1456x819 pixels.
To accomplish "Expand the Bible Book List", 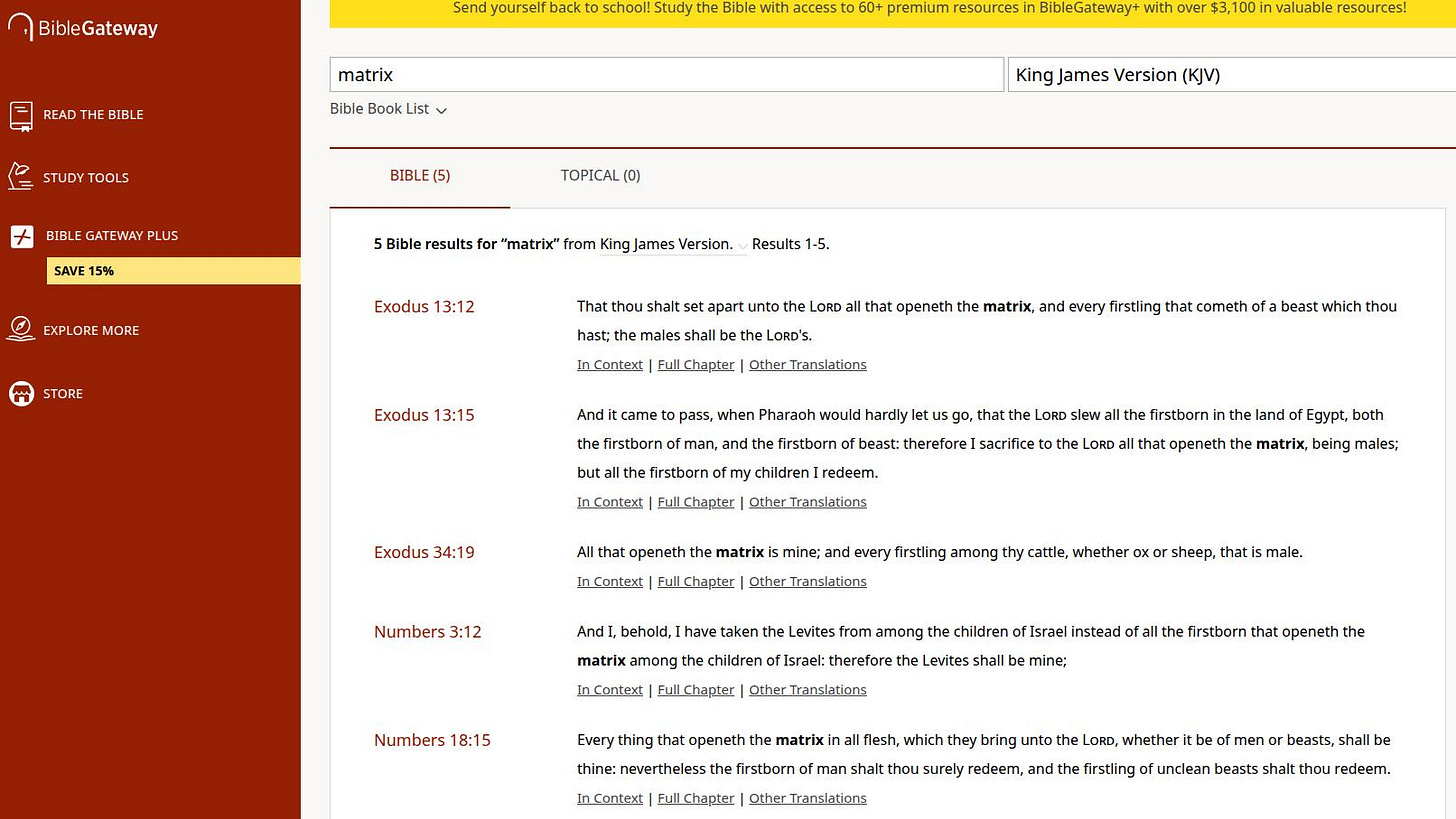I will pos(388,109).
